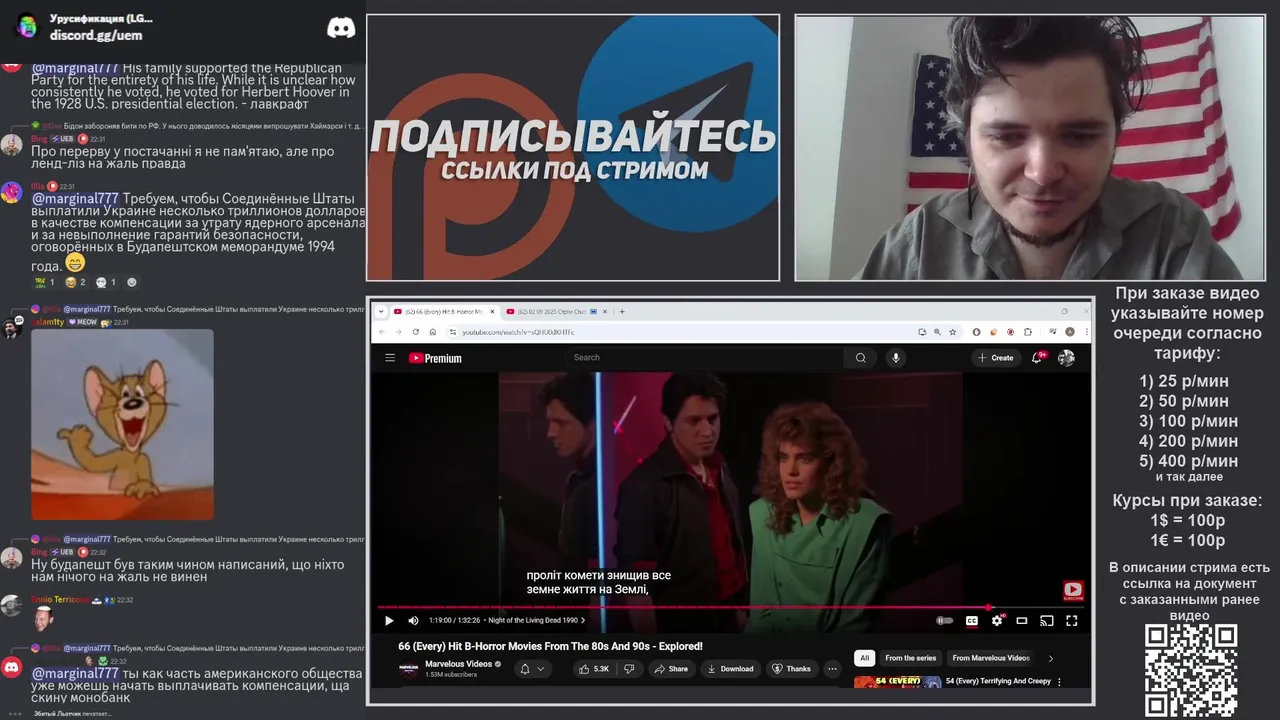Go forward in the browser
Screen dimensions: 1280x720
pos(399,332)
